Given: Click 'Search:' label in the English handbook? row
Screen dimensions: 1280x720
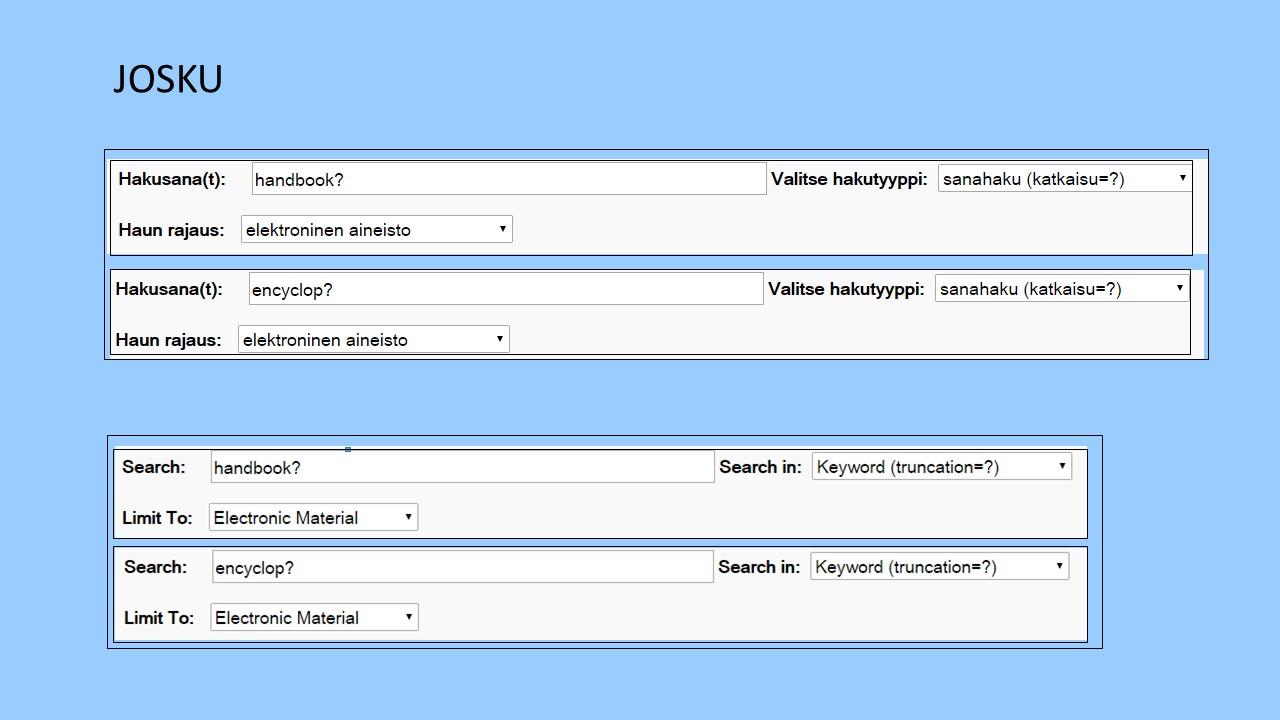Looking at the screenshot, I should tap(154, 467).
